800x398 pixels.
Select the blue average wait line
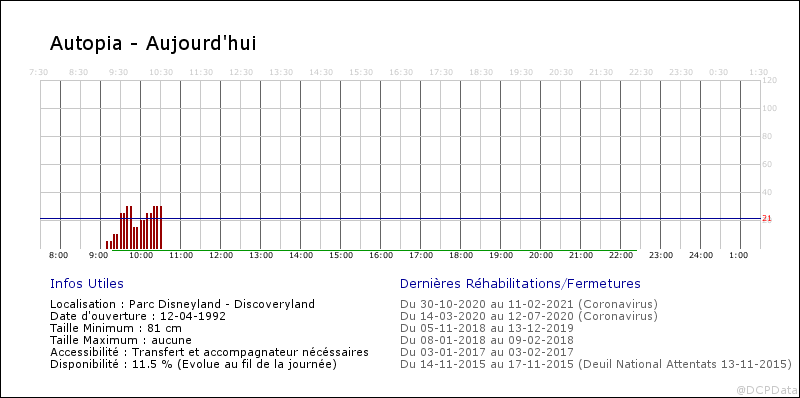(x=401, y=218)
